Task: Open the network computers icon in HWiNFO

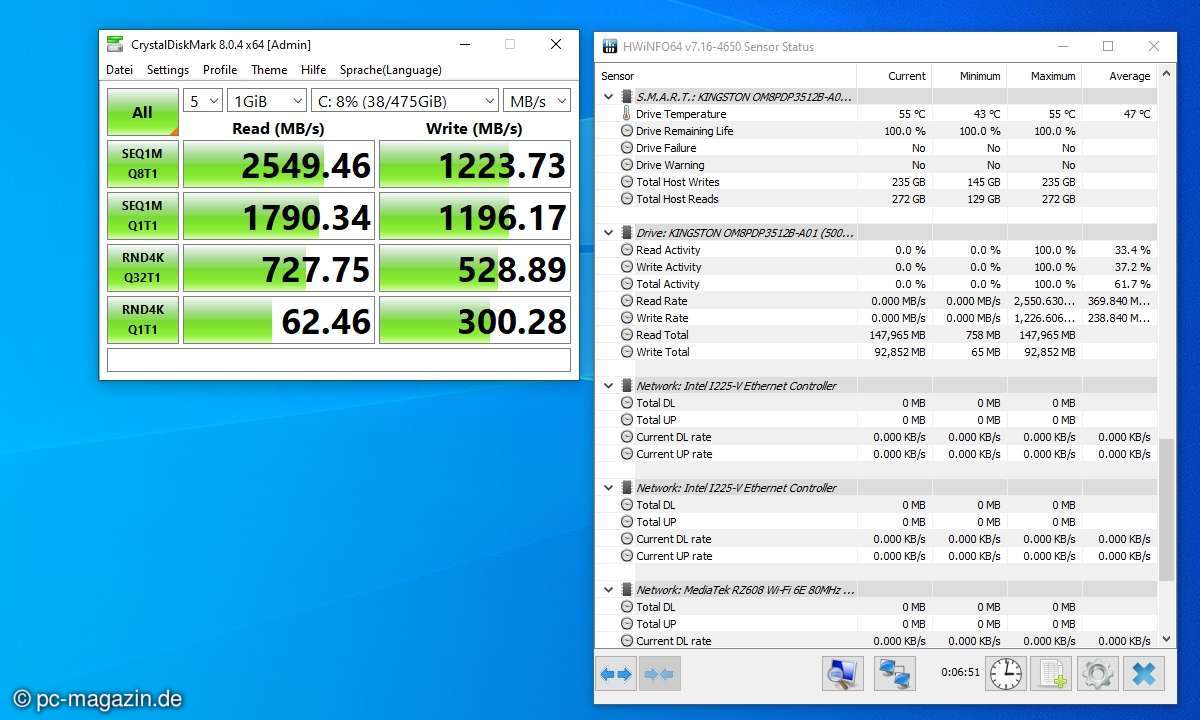Action: click(x=895, y=674)
